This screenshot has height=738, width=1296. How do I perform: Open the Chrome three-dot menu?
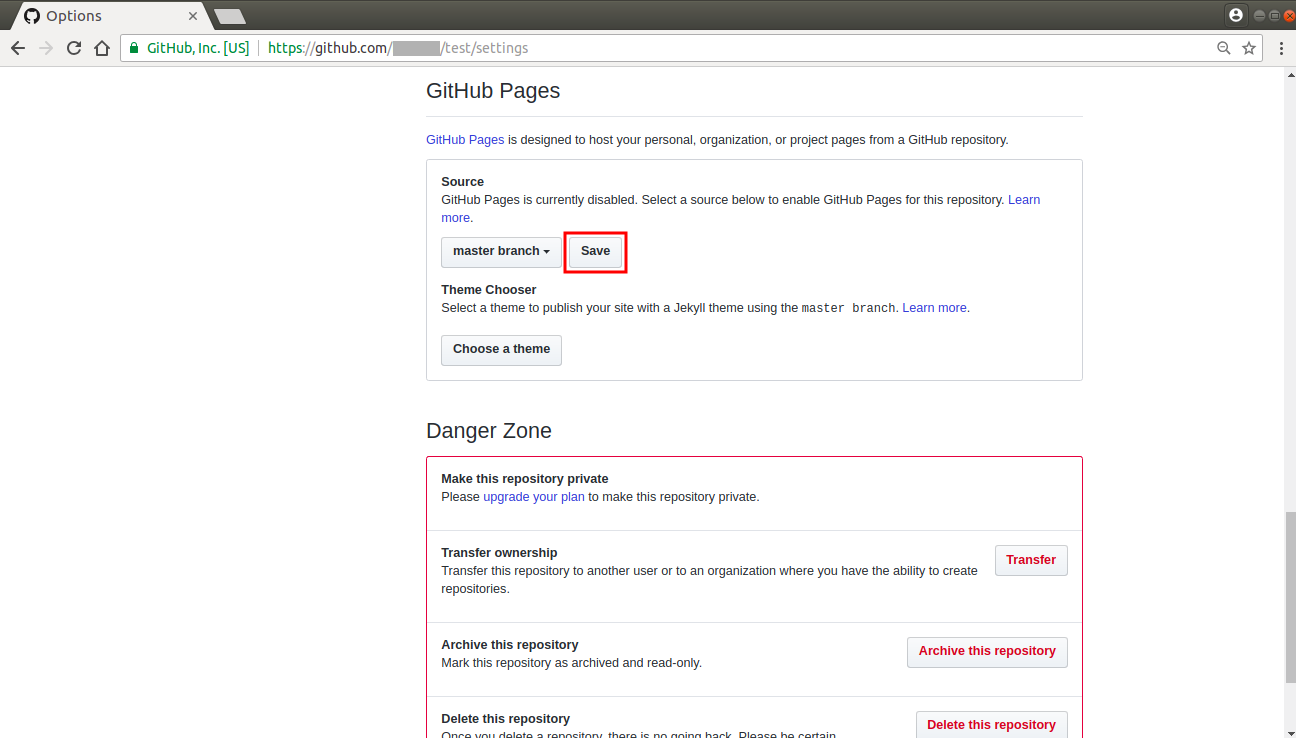pos(1281,48)
